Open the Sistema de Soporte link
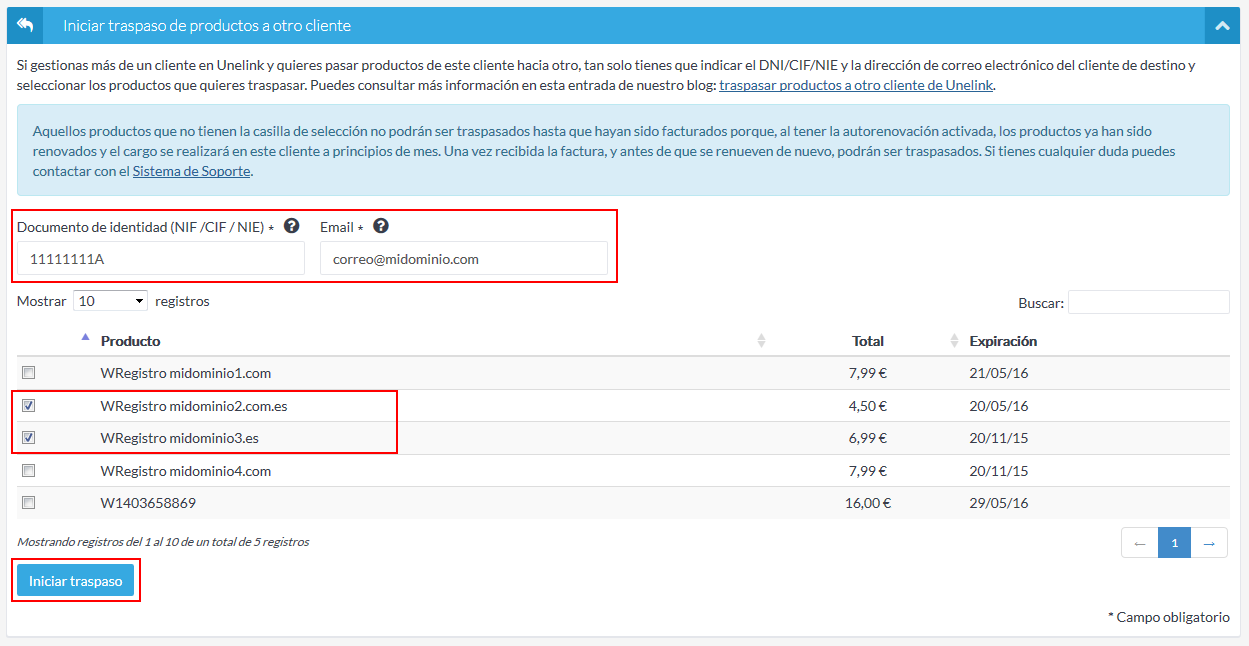Viewport: 1249px width, 646px height. coord(191,171)
